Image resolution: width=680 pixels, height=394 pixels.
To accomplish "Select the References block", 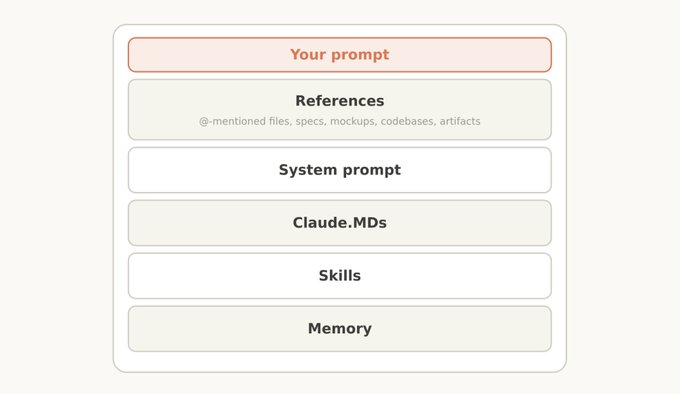I will coord(340,109).
